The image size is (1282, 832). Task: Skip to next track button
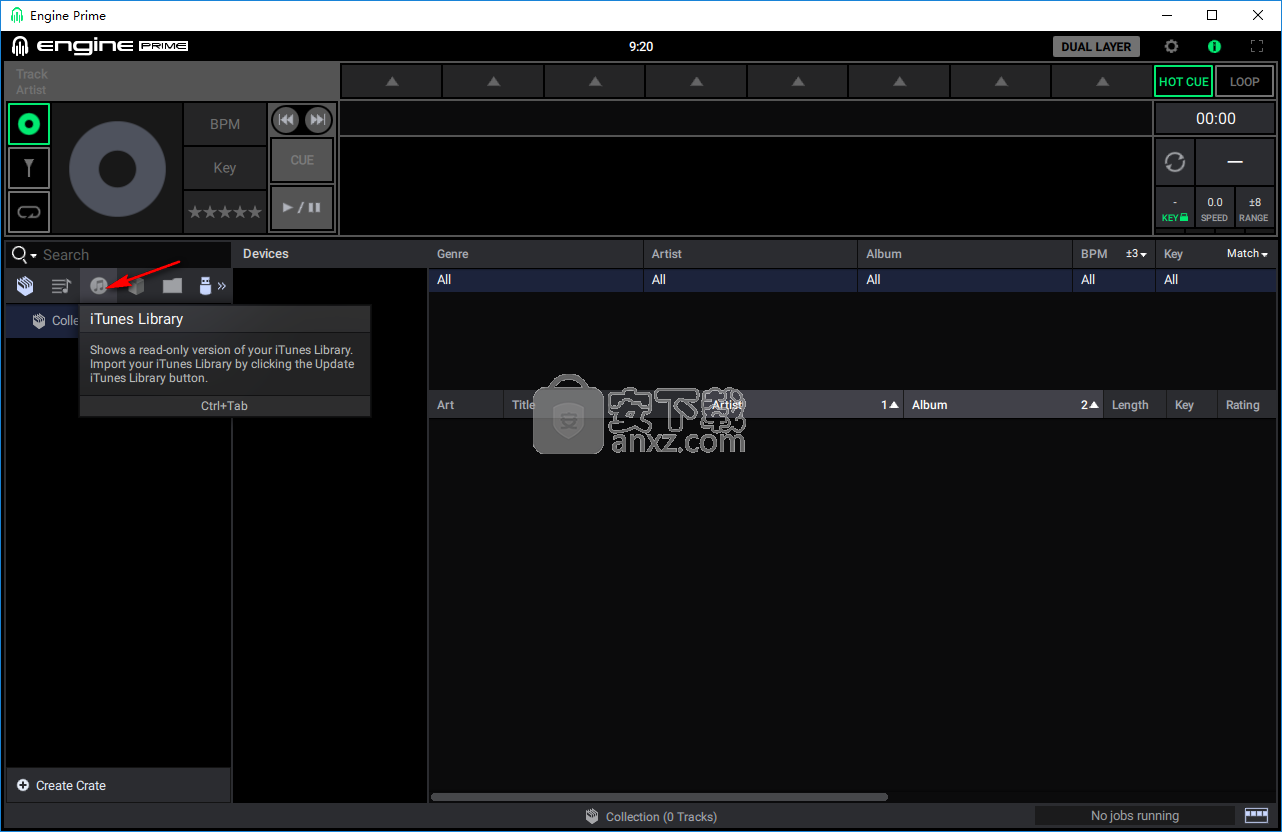pos(317,120)
